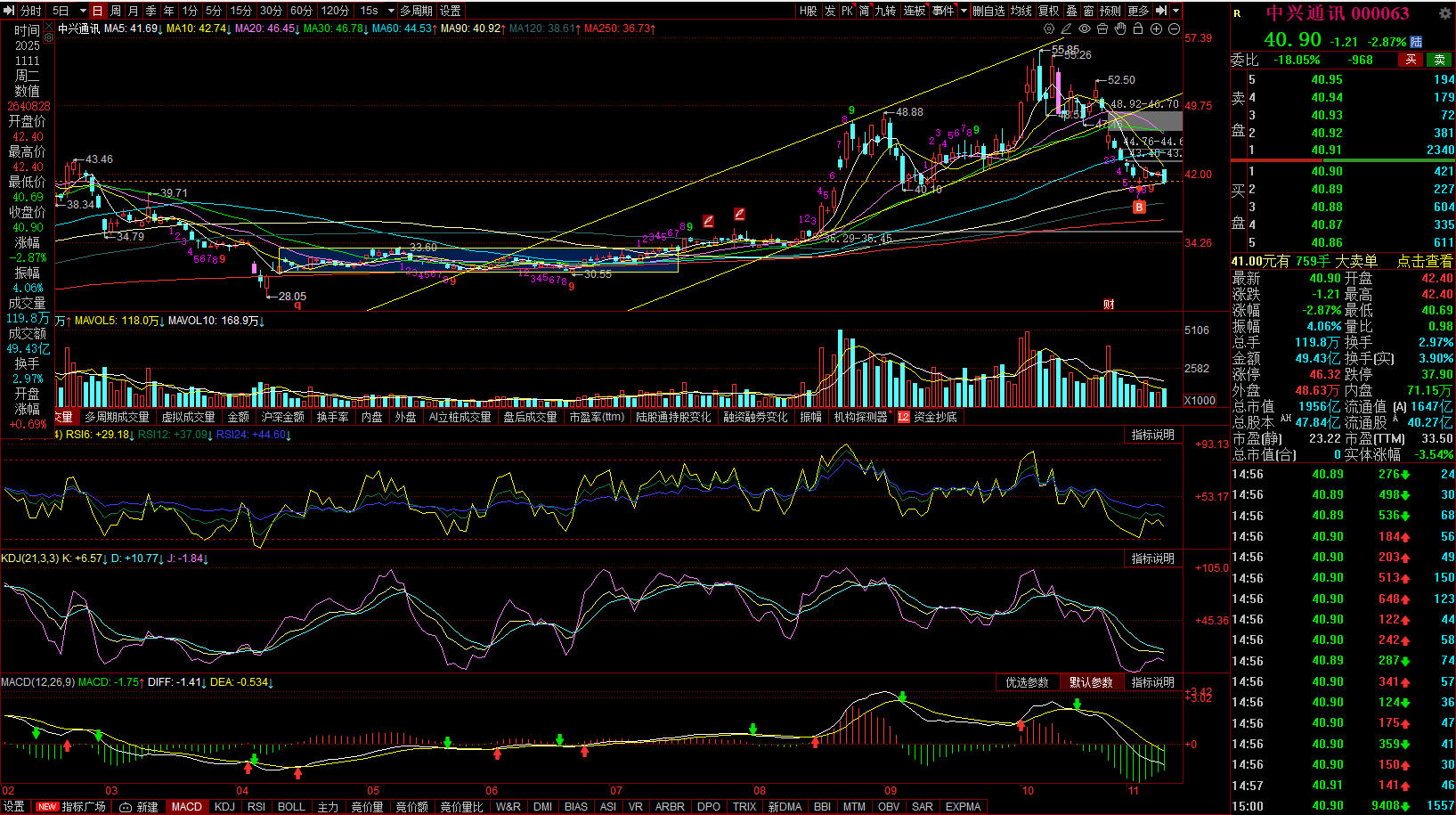Click the red 买 buy button
This screenshot has width=1456, height=815.
[x=1411, y=60]
